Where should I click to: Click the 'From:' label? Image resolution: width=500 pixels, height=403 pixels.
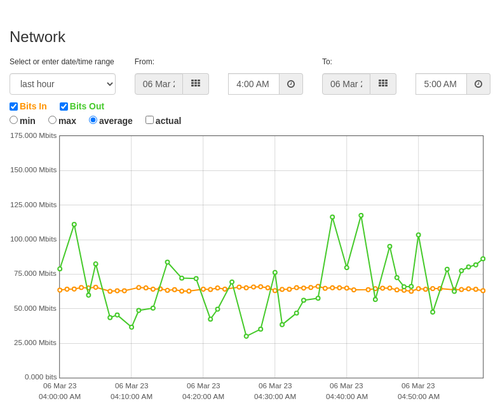click(x=144, y=62)
